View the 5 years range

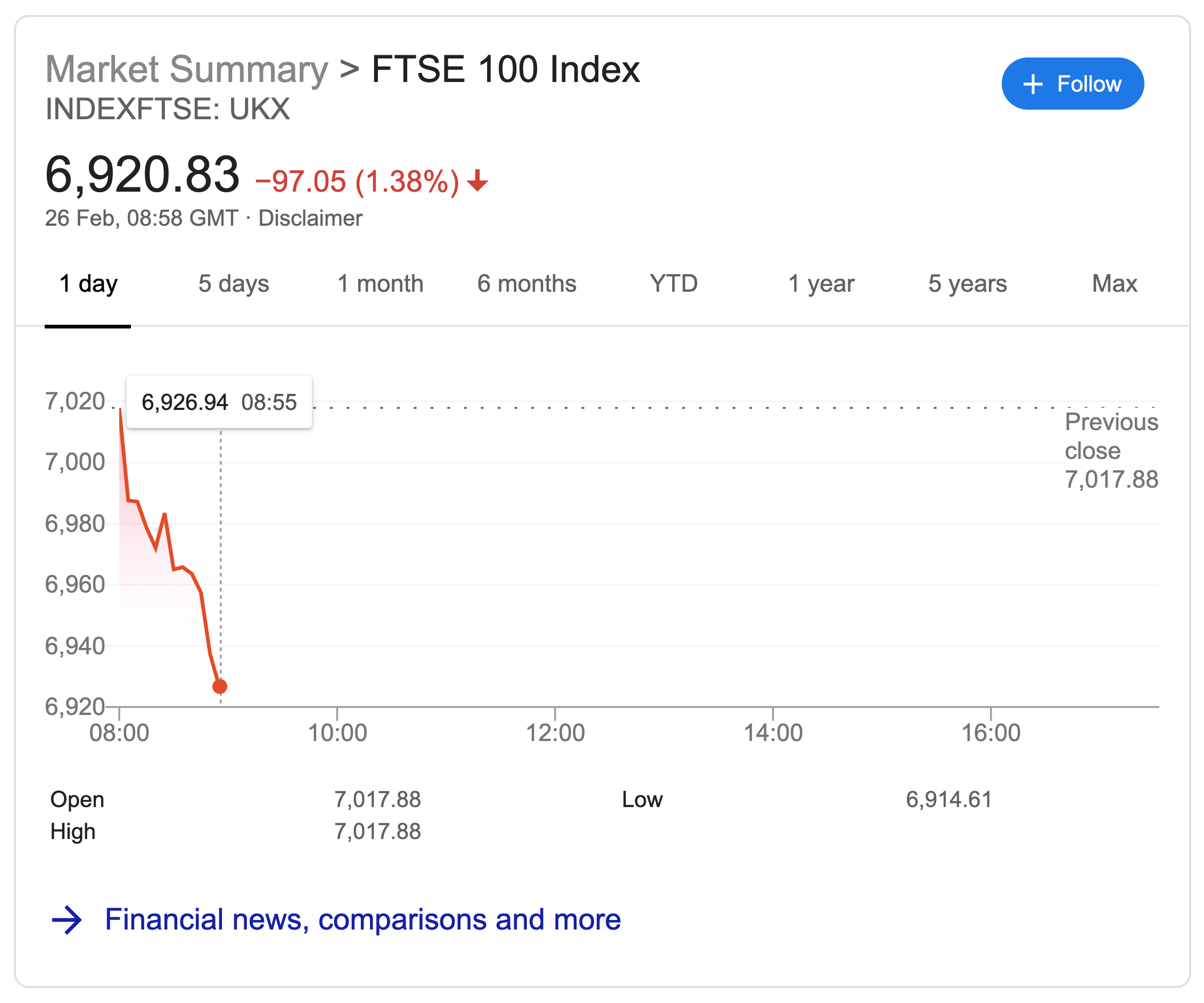[x=967, y=284]
